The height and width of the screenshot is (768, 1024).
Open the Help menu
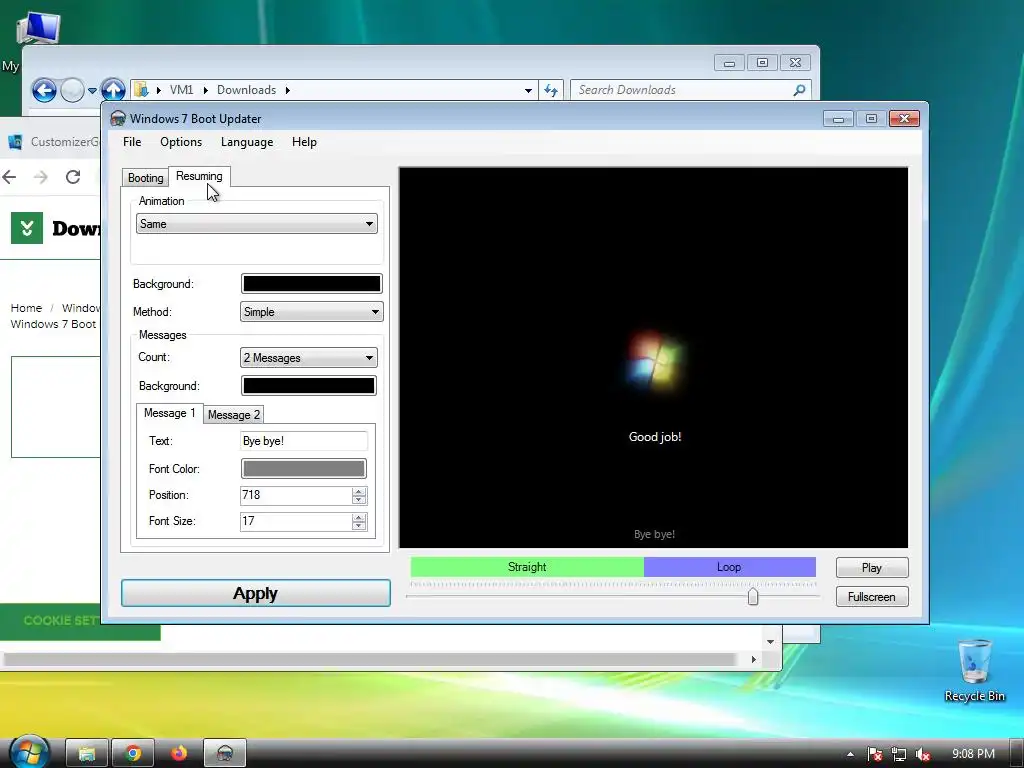[x=304, y=142]
